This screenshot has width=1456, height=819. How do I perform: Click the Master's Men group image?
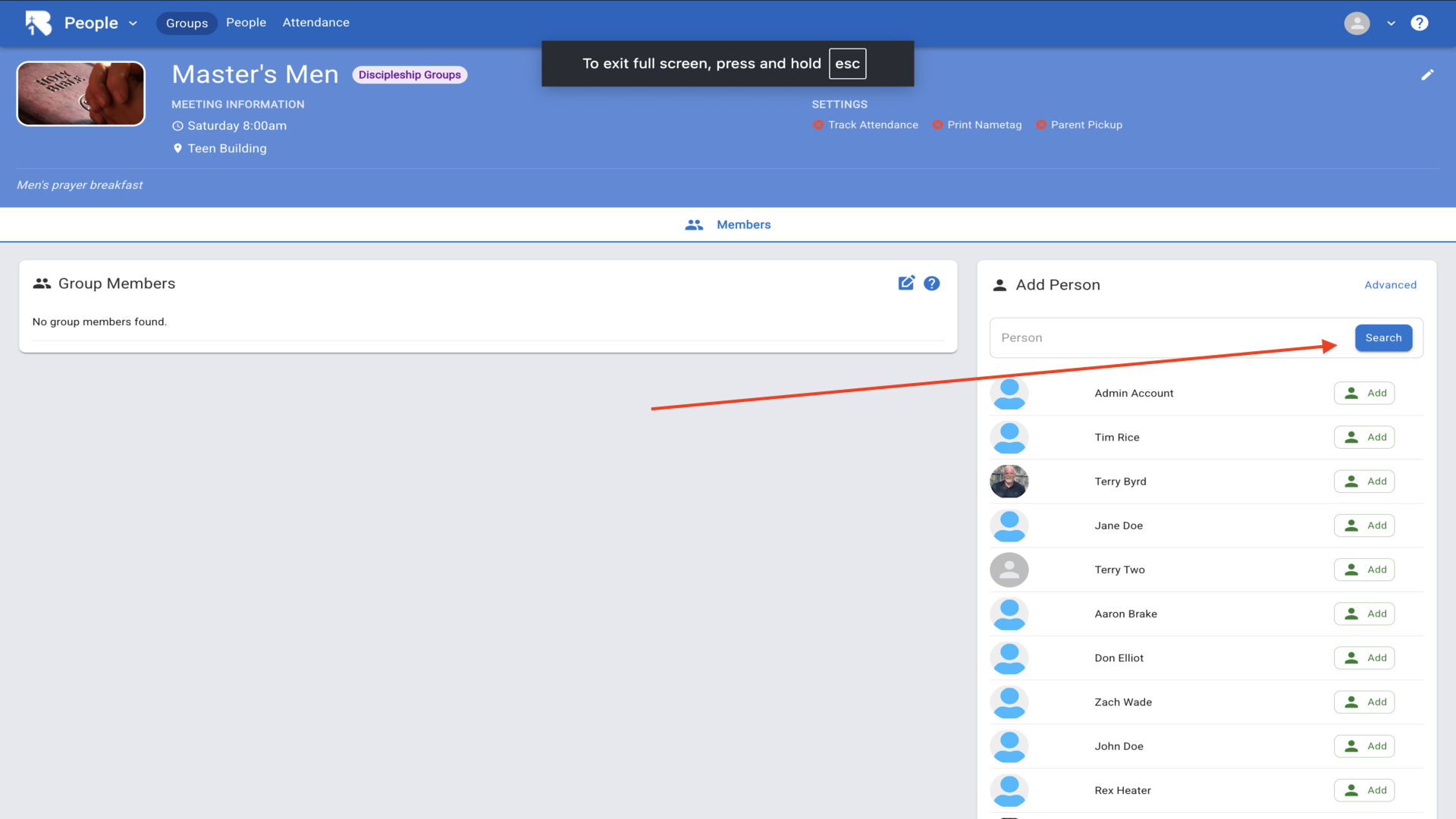pyautogui.click(x=81, y=93)
